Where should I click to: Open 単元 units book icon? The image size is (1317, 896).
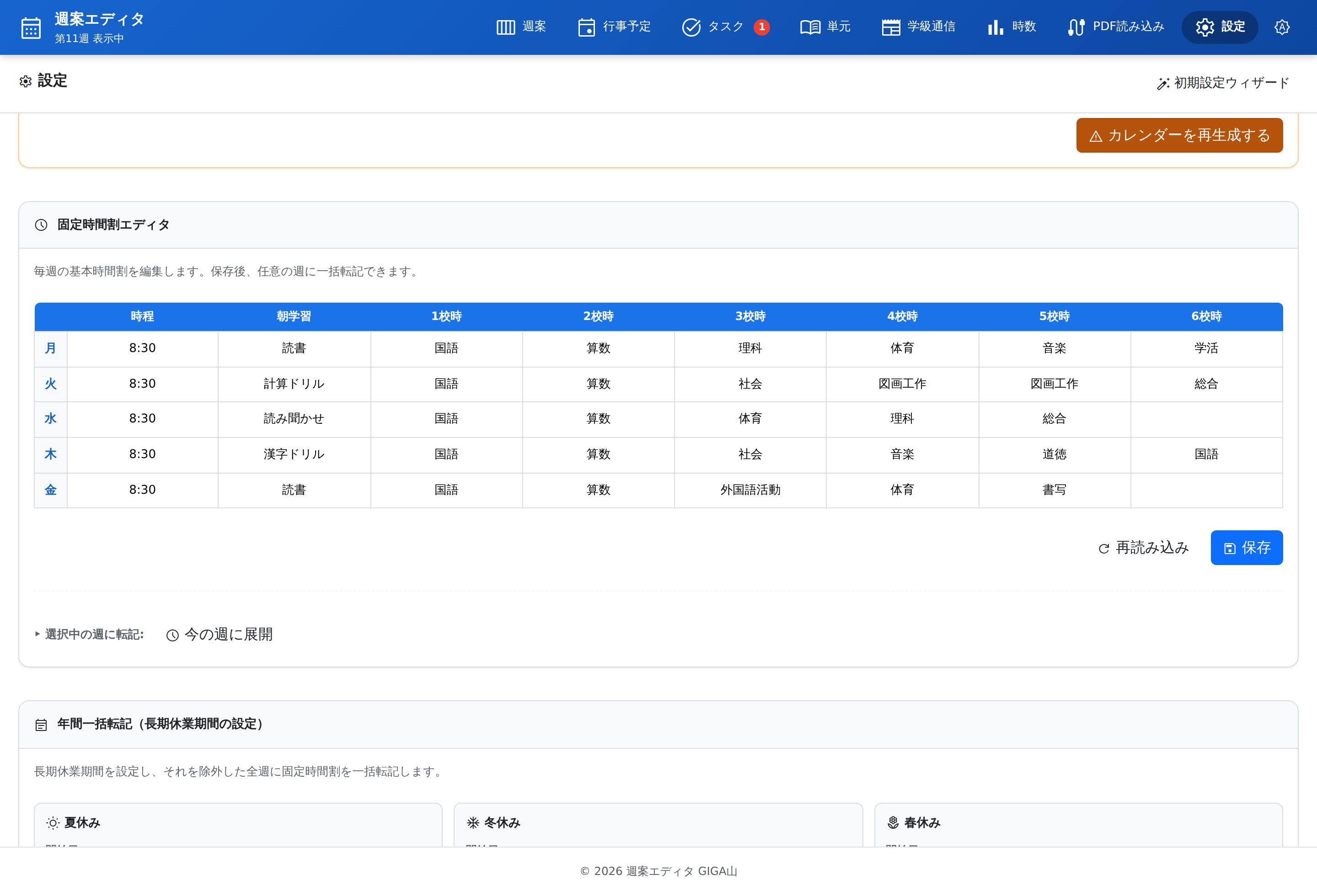point(810,27)
